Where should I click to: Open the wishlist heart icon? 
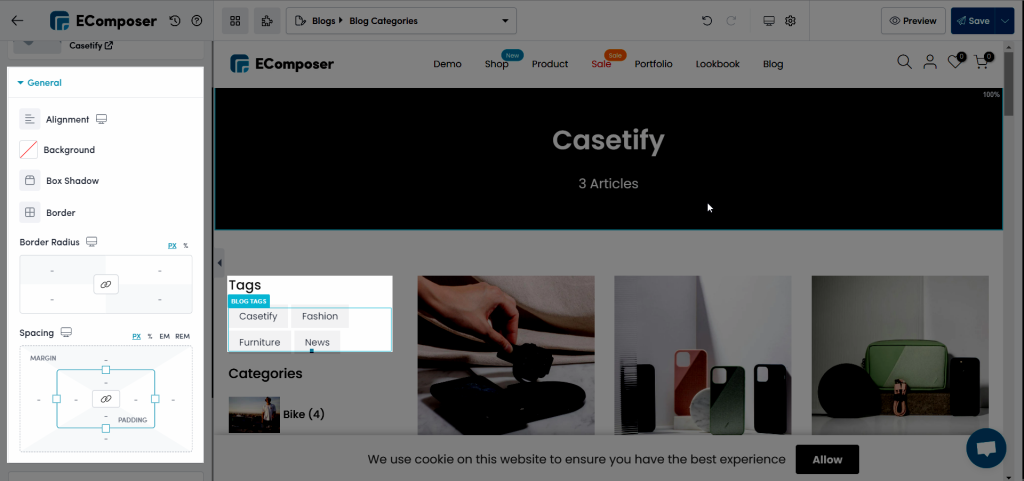[x=955, y=61]
